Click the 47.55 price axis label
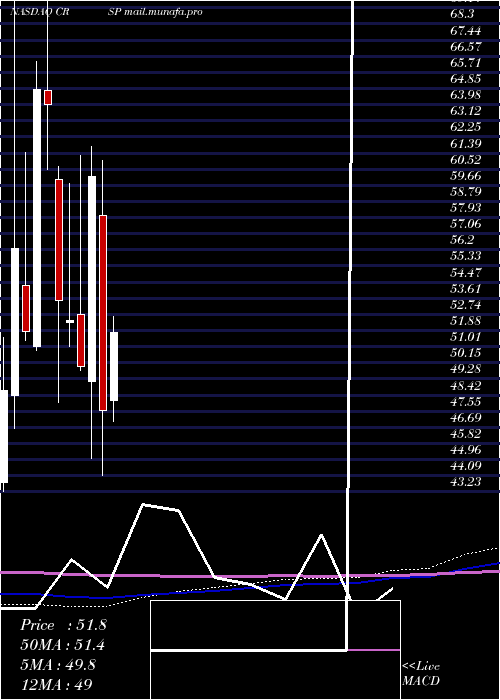The image size is (500, 700). coord(466,402)
